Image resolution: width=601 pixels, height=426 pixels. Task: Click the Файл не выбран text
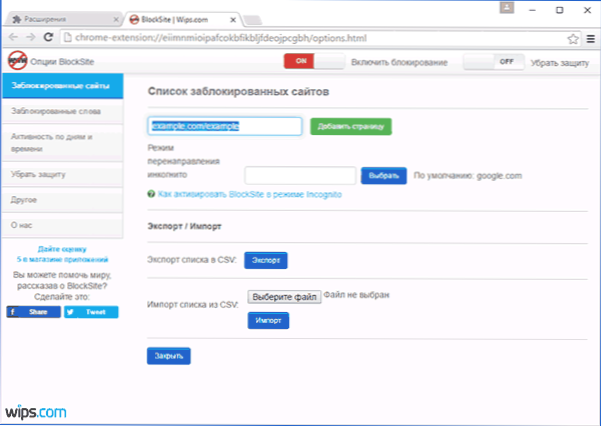356,295
